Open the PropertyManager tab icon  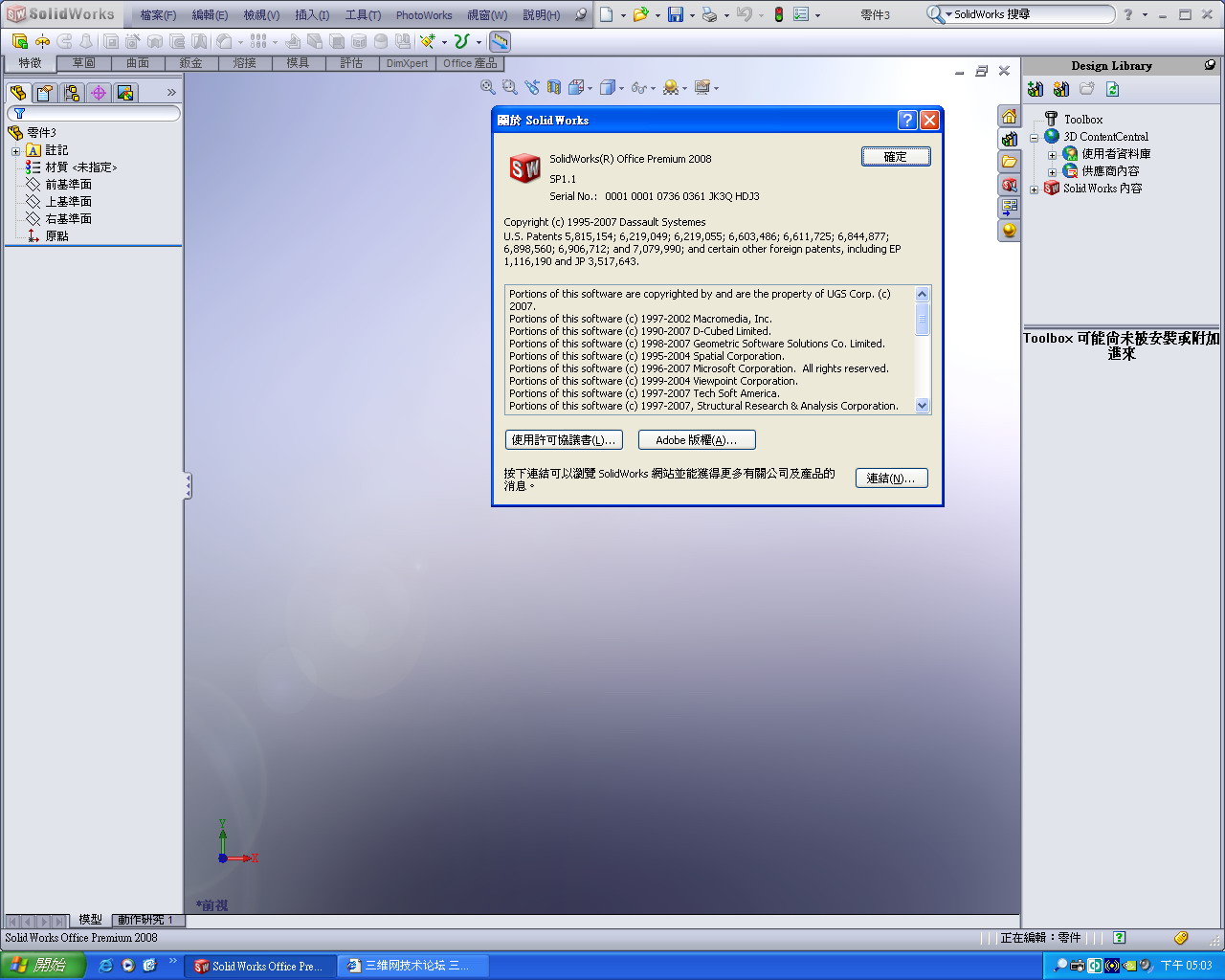[45, 92]
